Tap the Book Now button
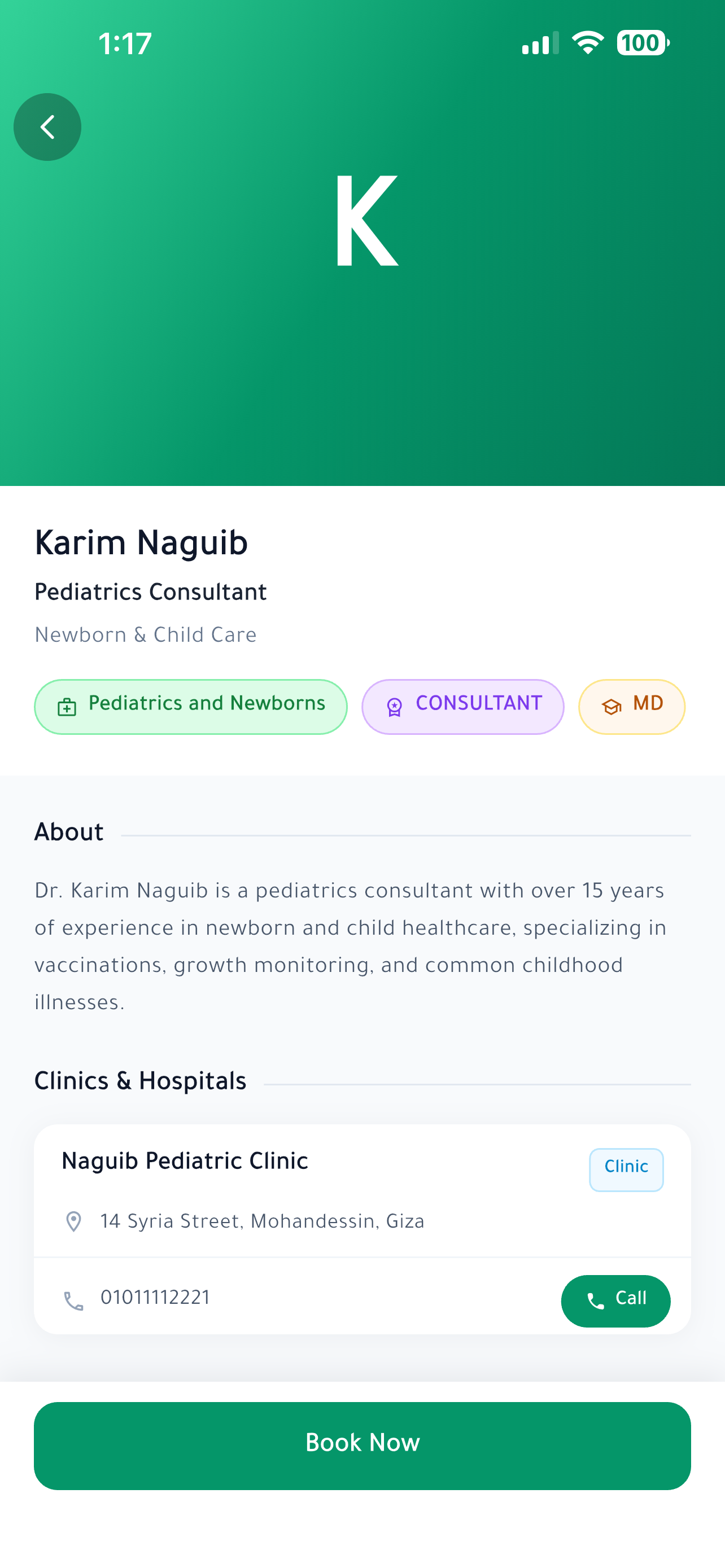This screenshot has width=725, height=1568. (x=362, y=1446)
